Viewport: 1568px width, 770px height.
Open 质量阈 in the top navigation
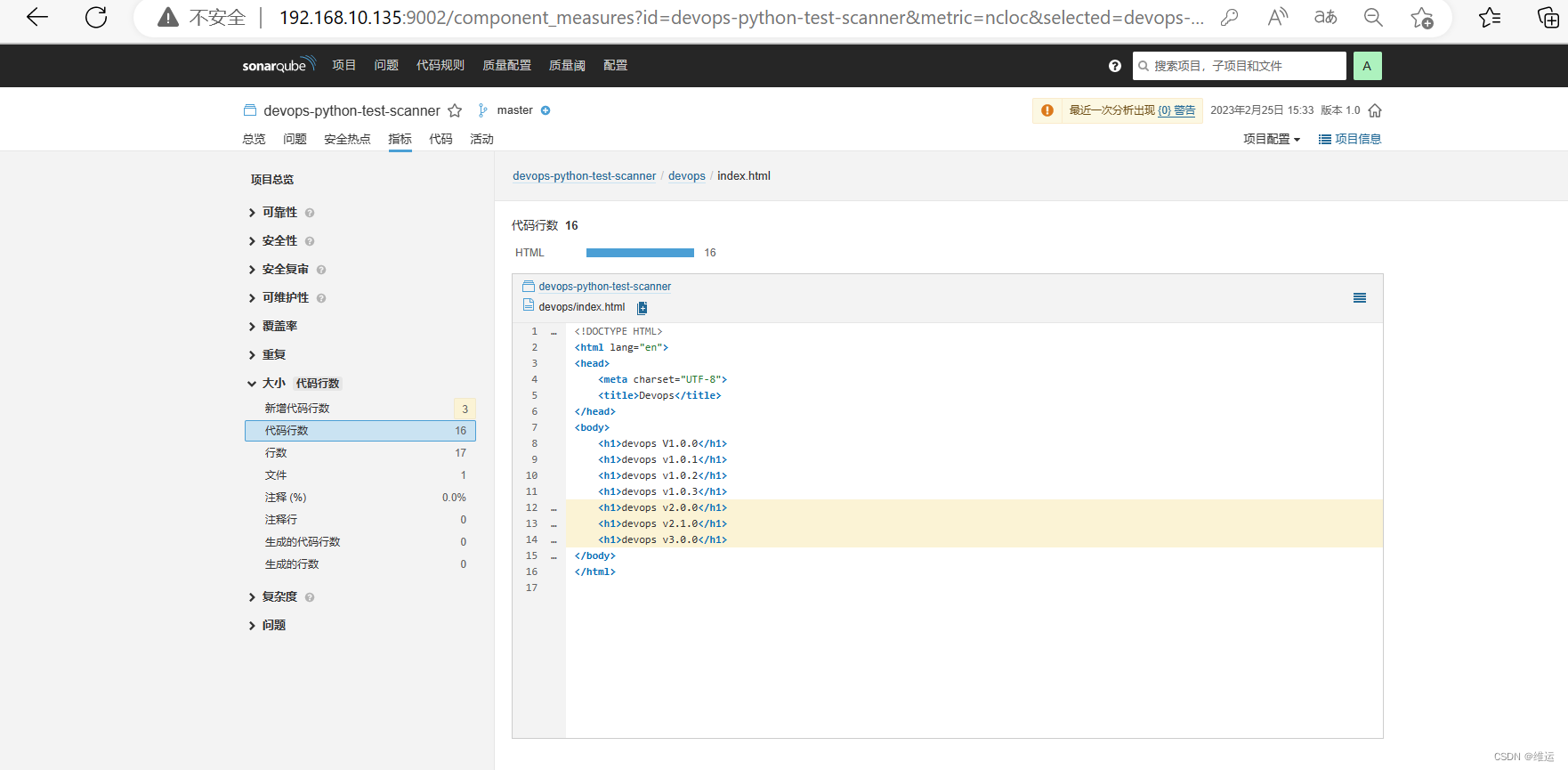pos(567,65)
